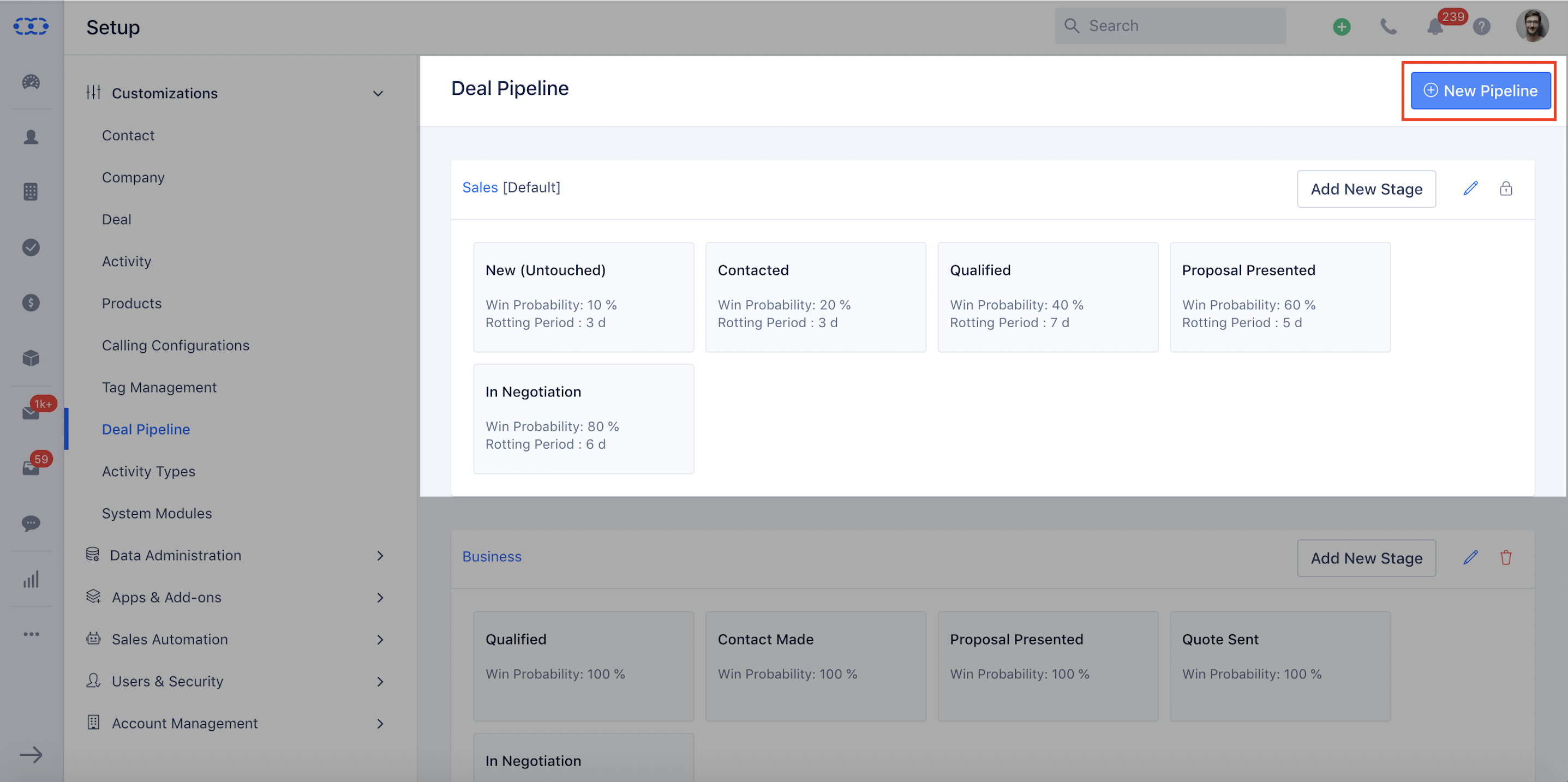Click the green quick-add plus icon
The height and width of the screenshot is (782, 1568).
(1342, 26)
